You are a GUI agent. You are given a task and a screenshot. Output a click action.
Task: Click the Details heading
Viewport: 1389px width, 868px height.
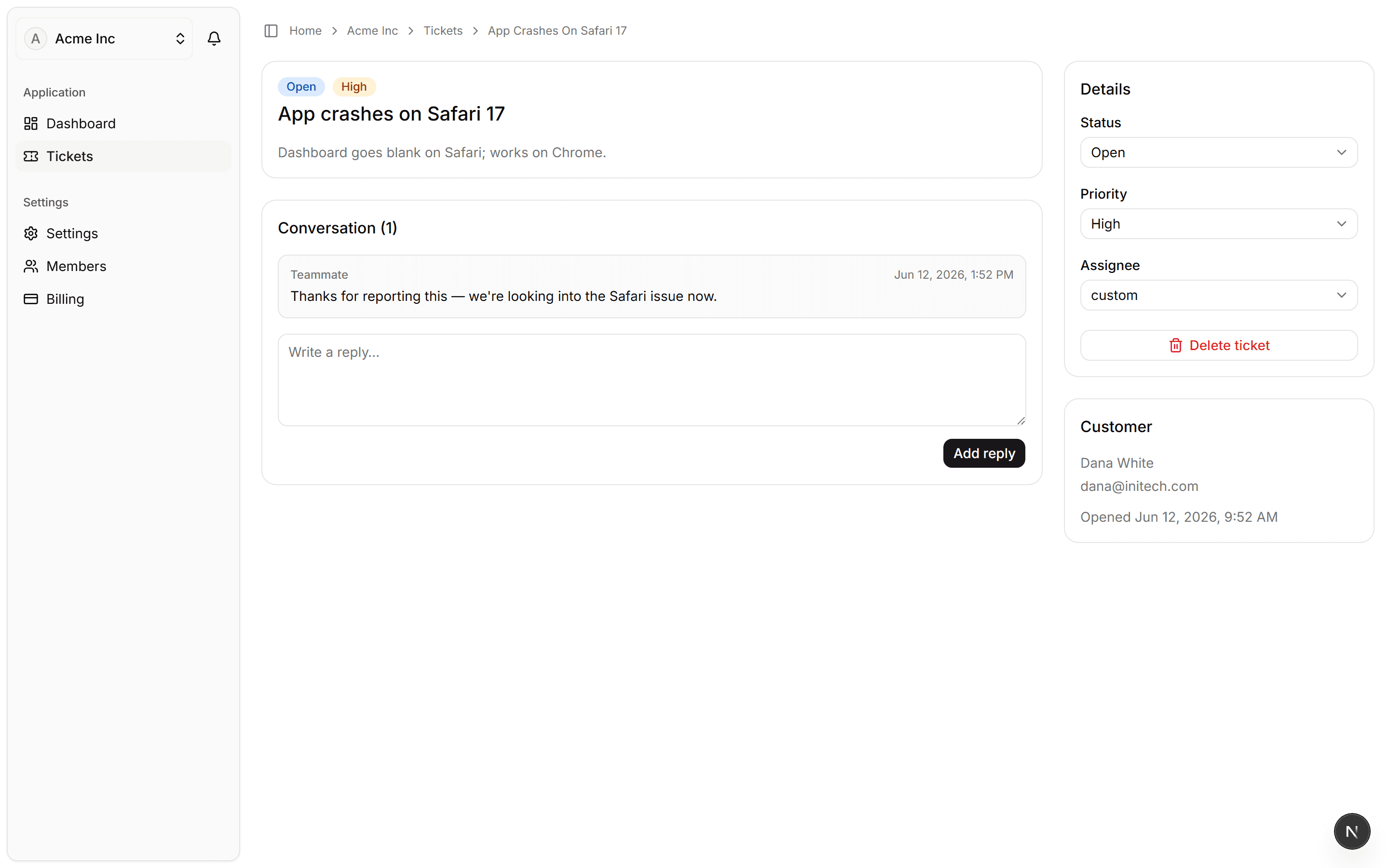(x=1105, y=89)
